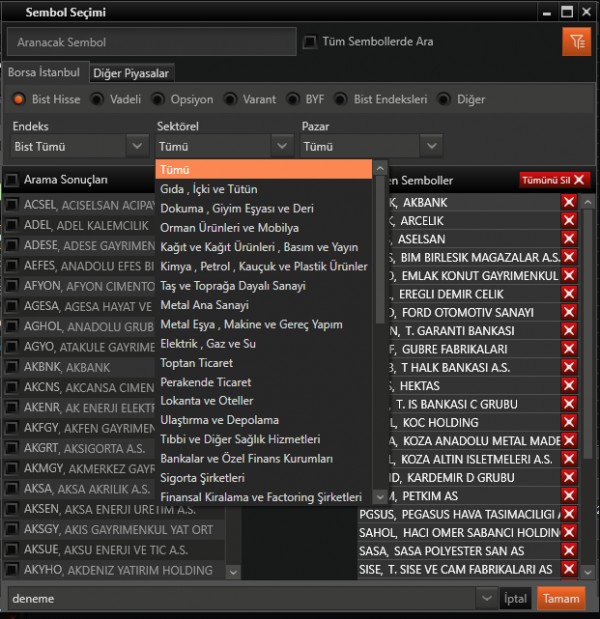Screen dimensions: 600x619
Task: Click sector dropdown list scroll-down arrow
Action: (380, 497)
